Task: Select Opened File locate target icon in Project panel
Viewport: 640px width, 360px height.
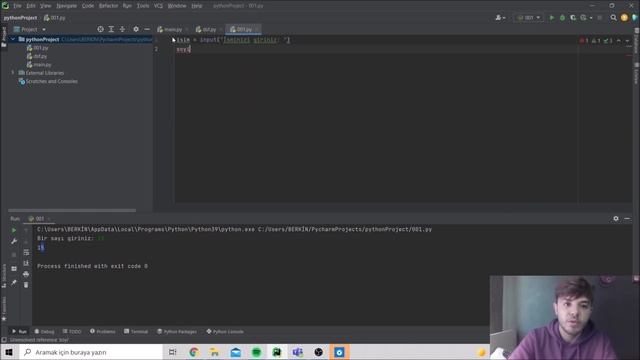Action: tap(100, 29)
